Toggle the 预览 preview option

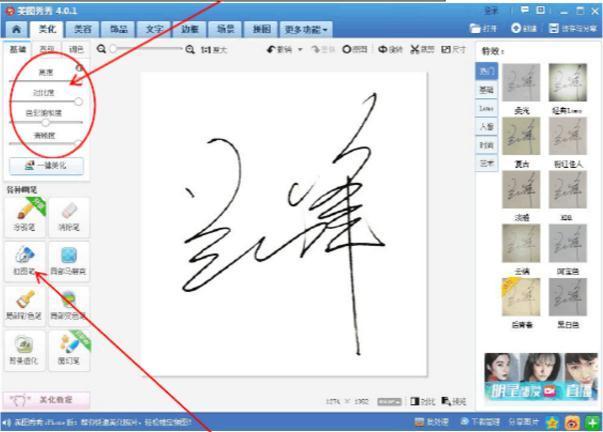453,400
